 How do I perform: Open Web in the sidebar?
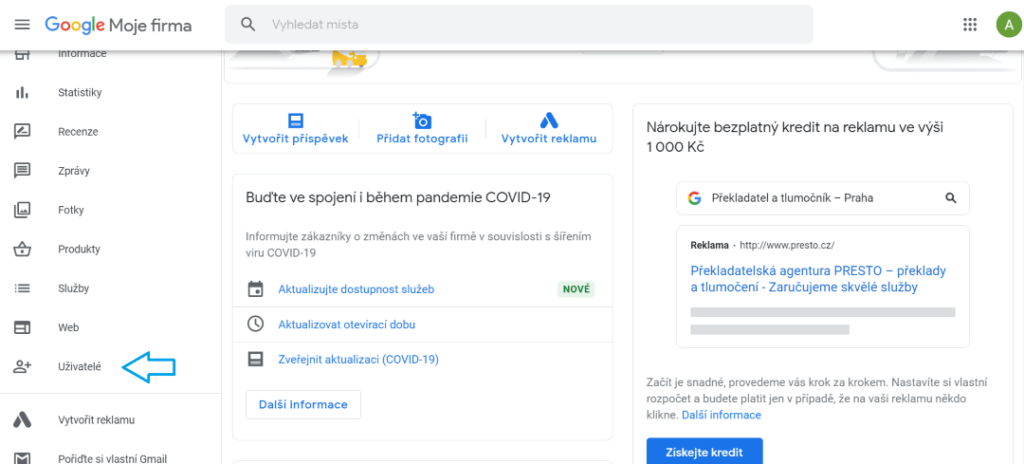[x=67, y=327]
